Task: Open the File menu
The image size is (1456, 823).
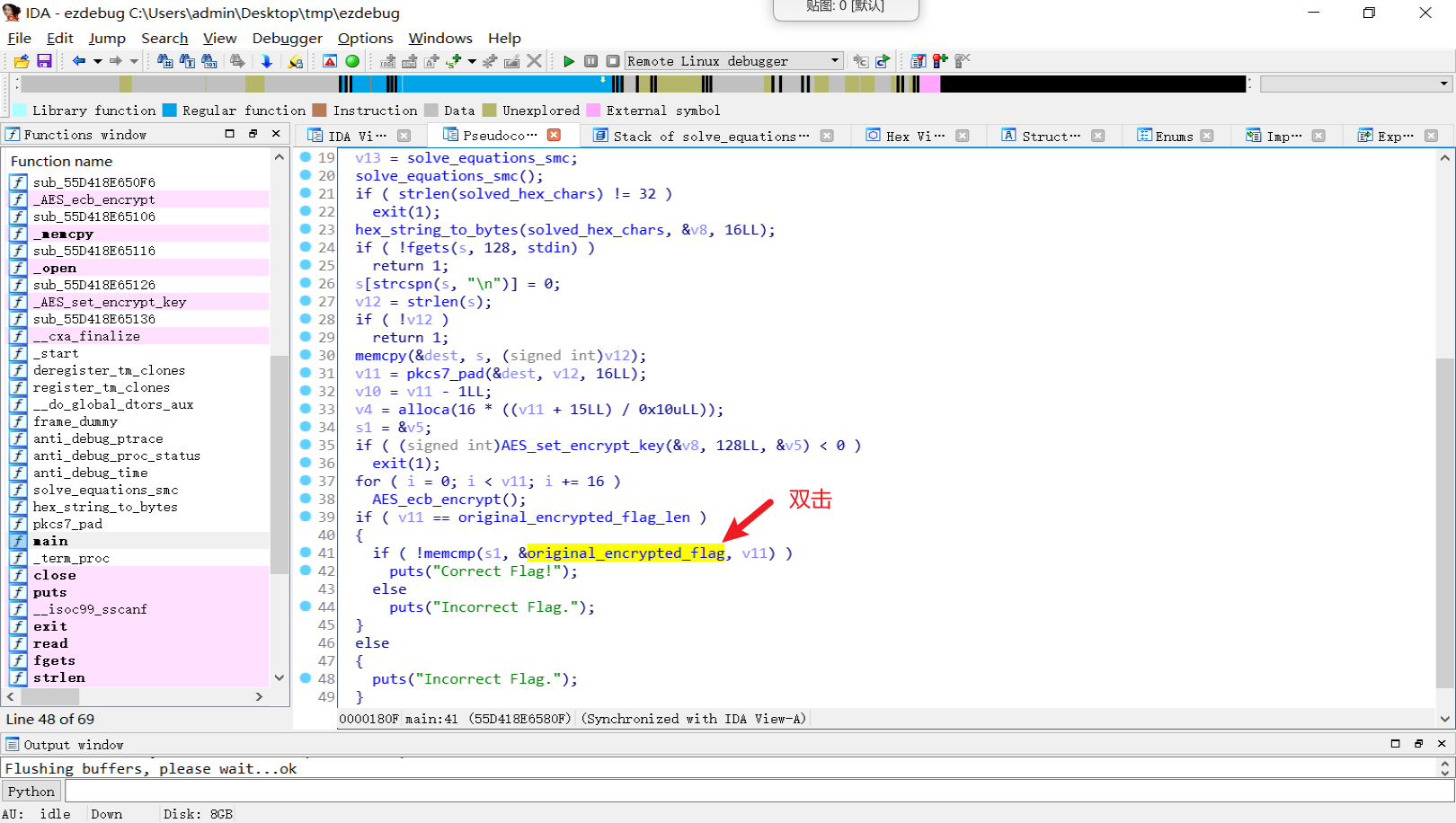Action: pos(19,38)
